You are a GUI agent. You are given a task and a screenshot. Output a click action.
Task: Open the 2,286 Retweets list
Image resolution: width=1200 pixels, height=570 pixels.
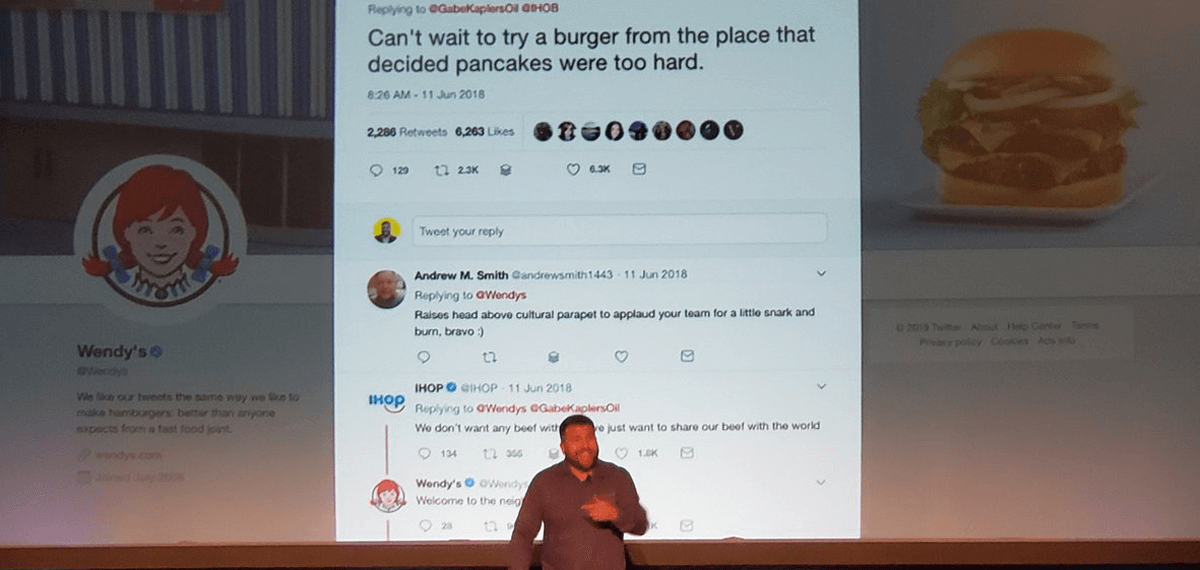click(x=407, y=131)
